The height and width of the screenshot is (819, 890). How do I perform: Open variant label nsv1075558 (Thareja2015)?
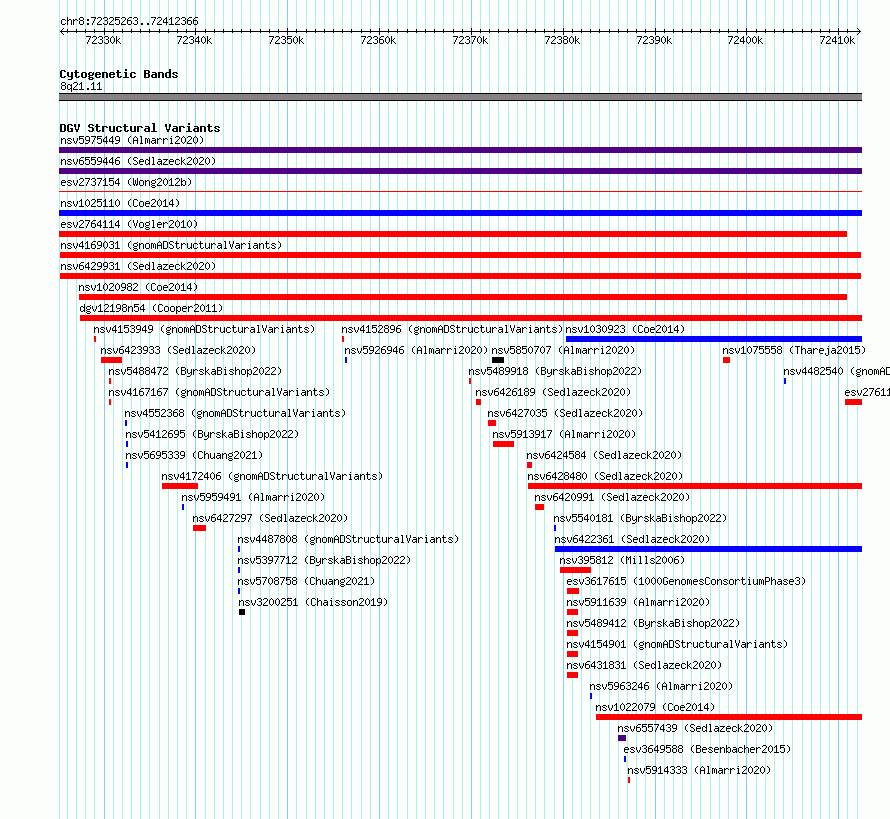click(794, 350)
